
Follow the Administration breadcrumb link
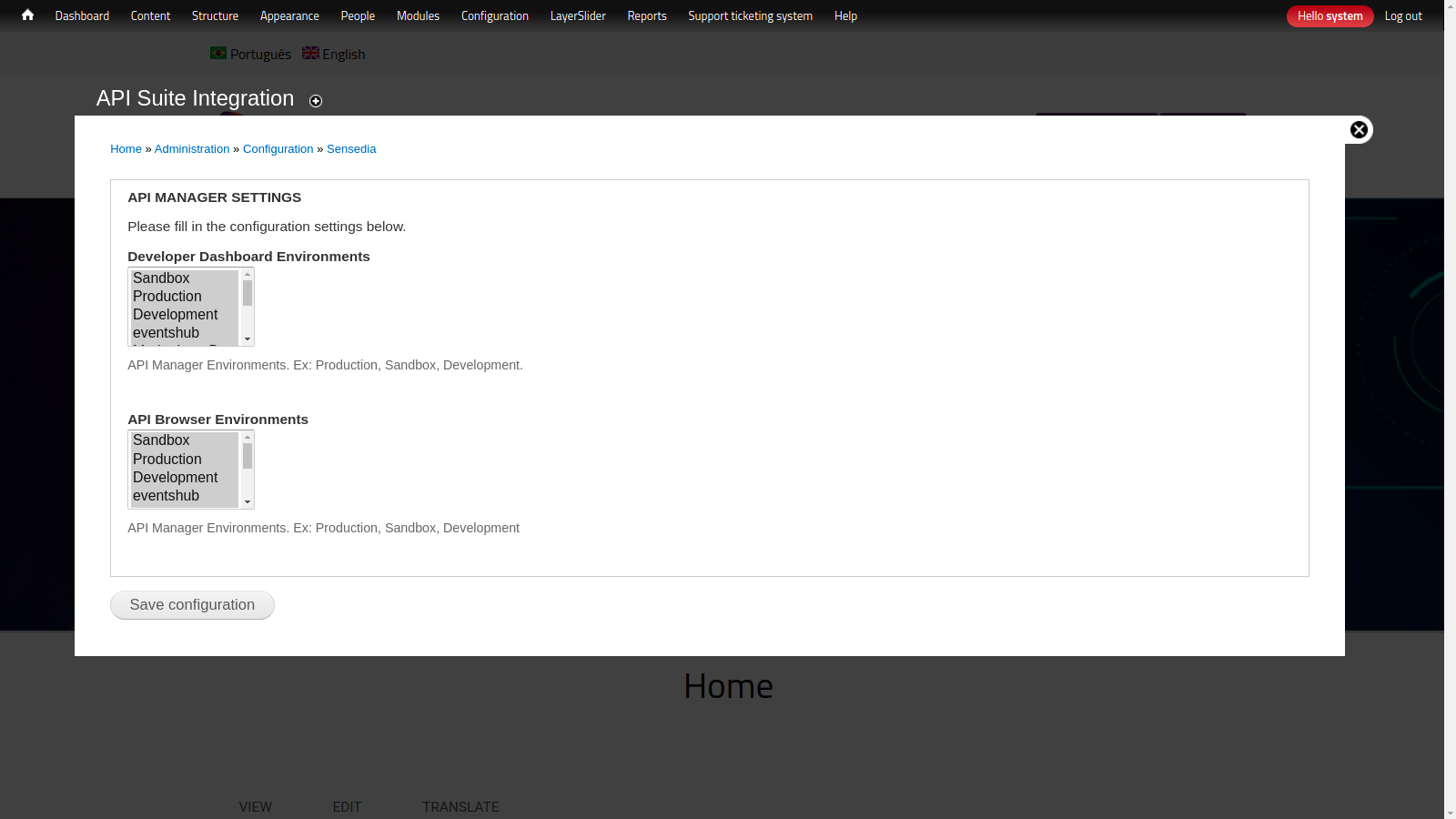point(192,149)
